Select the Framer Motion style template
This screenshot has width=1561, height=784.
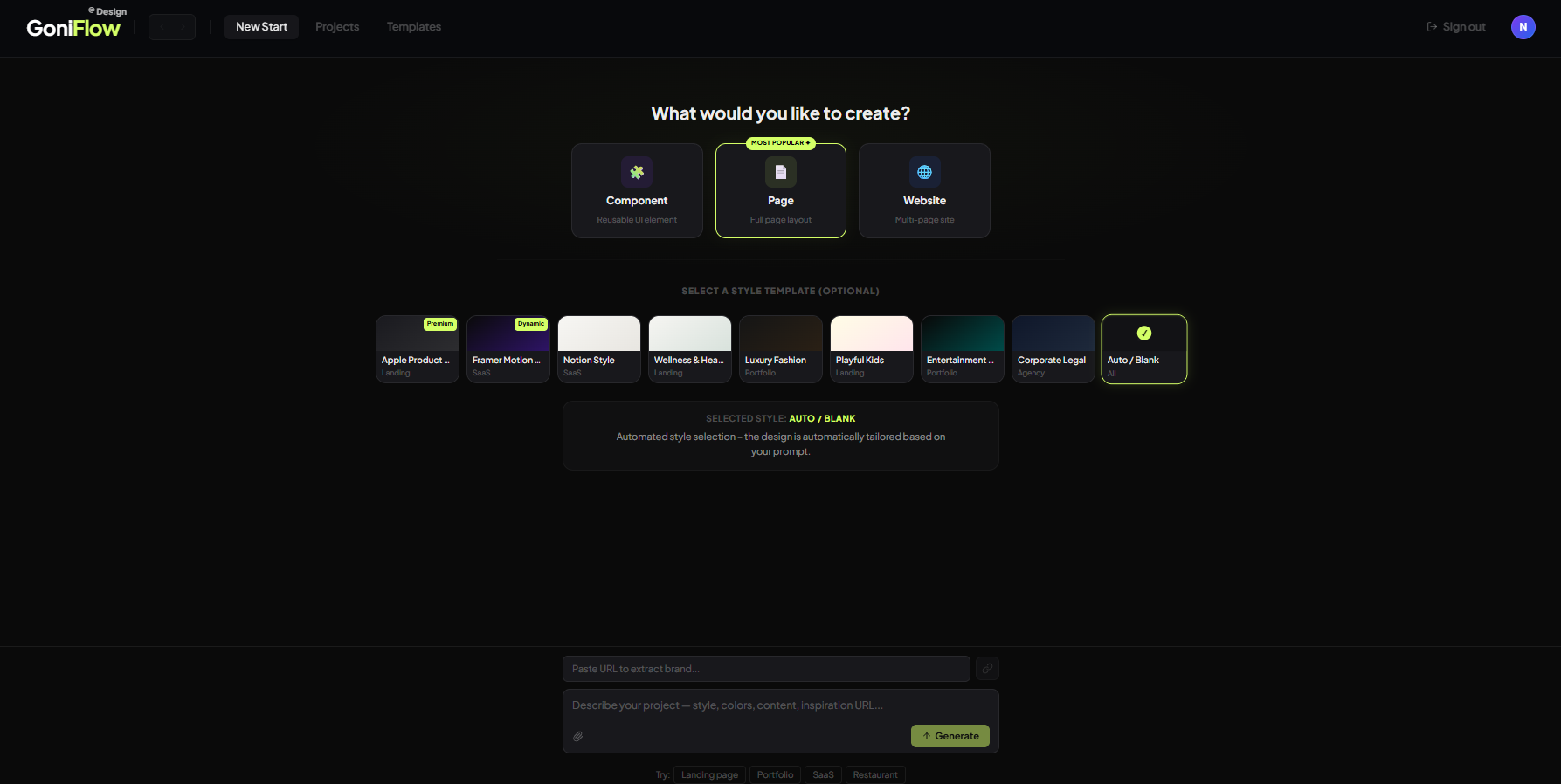point(508,349)
